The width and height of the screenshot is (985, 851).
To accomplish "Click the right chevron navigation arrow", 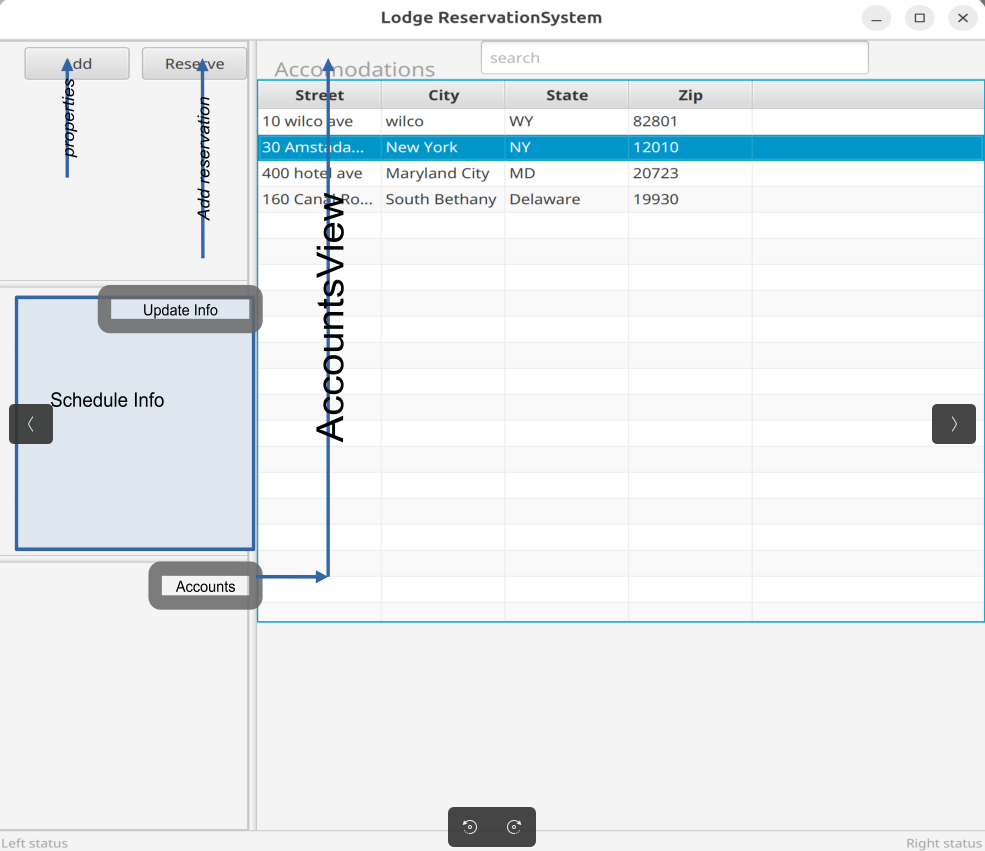I will tap(953, 424).
